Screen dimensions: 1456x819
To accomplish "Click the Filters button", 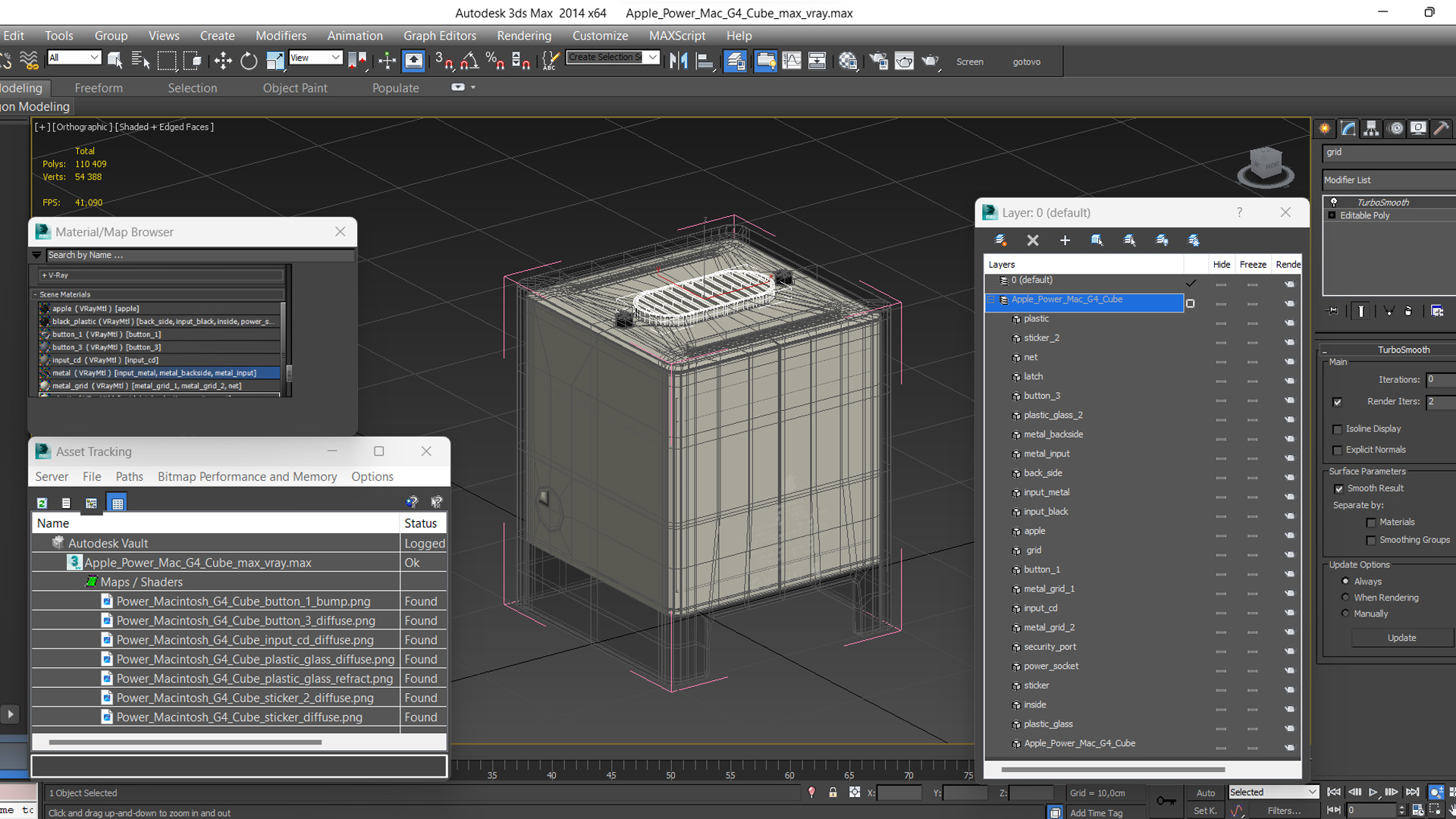I will pyautogui.click(x=1284, y=811).
